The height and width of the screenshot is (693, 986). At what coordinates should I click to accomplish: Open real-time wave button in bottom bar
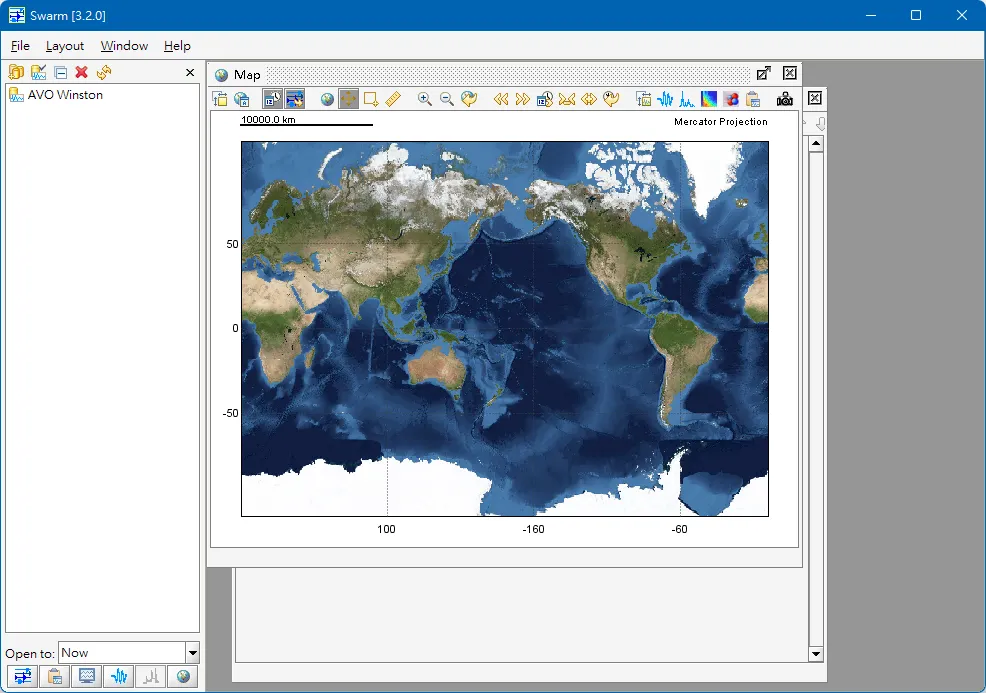point(119,677)
